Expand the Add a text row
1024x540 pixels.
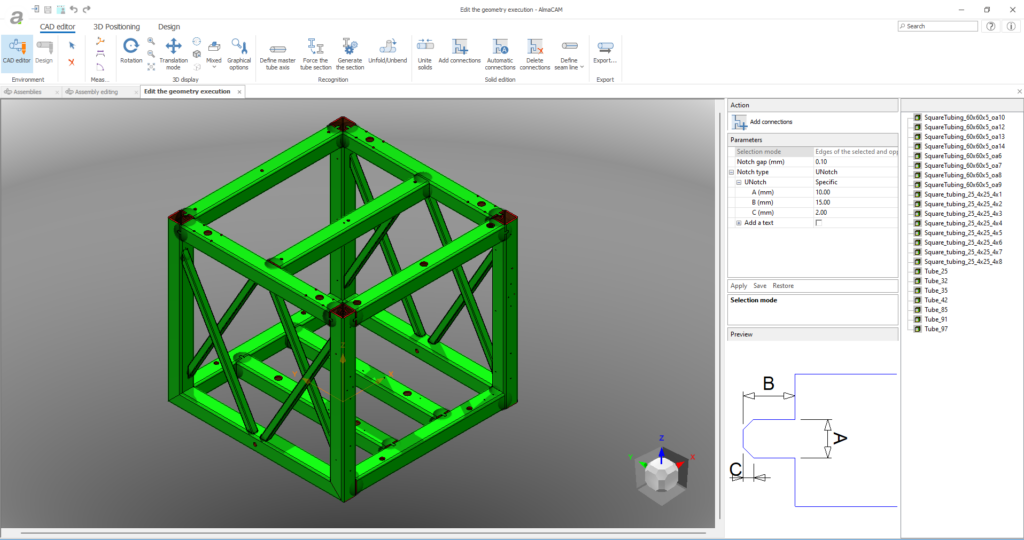[x=739, y=223]
